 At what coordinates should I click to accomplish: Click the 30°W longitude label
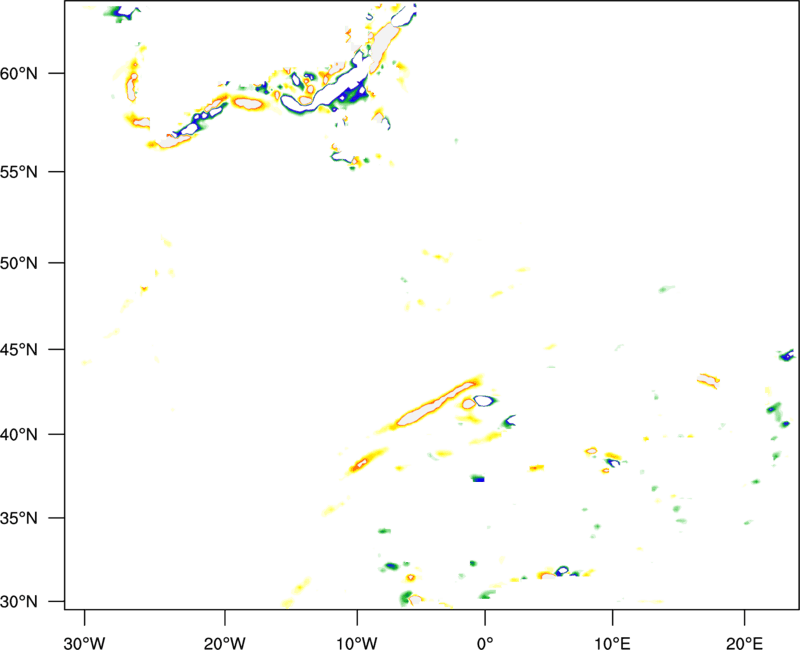click(x=85, y=643)
